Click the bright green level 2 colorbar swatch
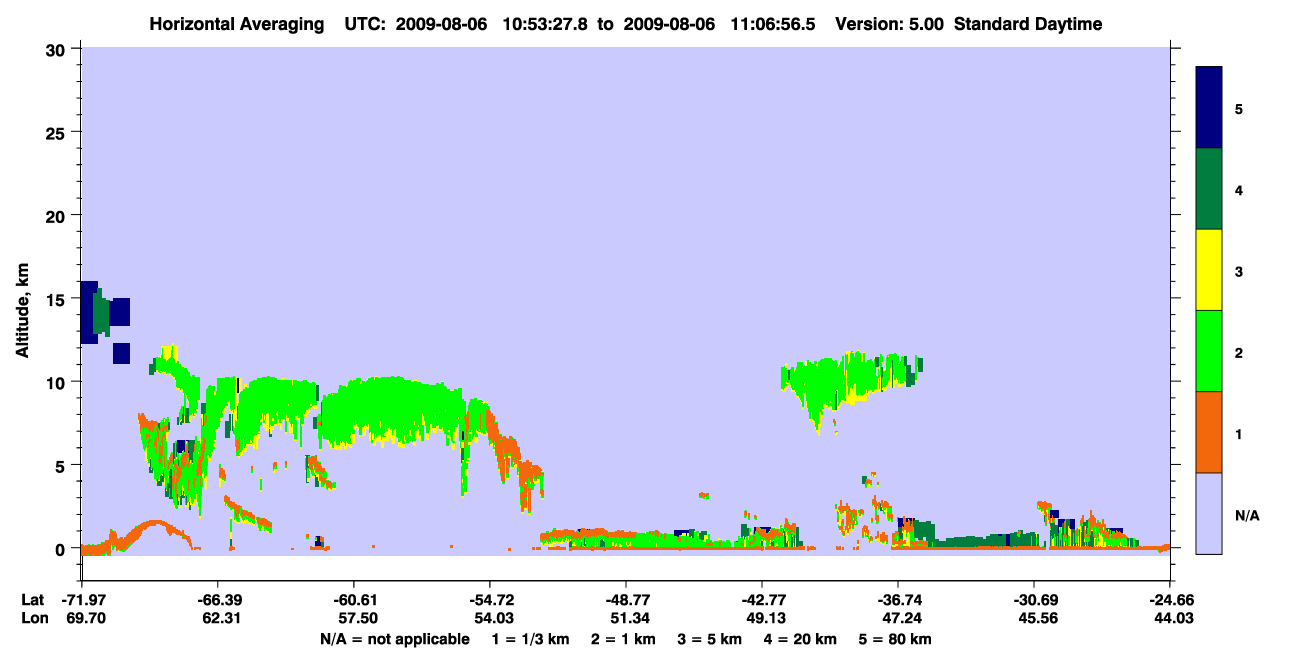 click(x=1209, y=351)
